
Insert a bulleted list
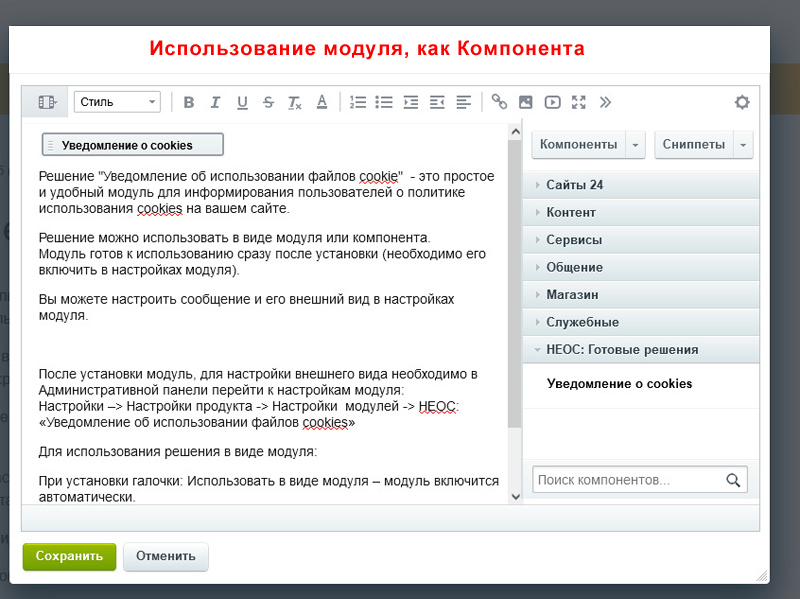(x=382, y=102)
